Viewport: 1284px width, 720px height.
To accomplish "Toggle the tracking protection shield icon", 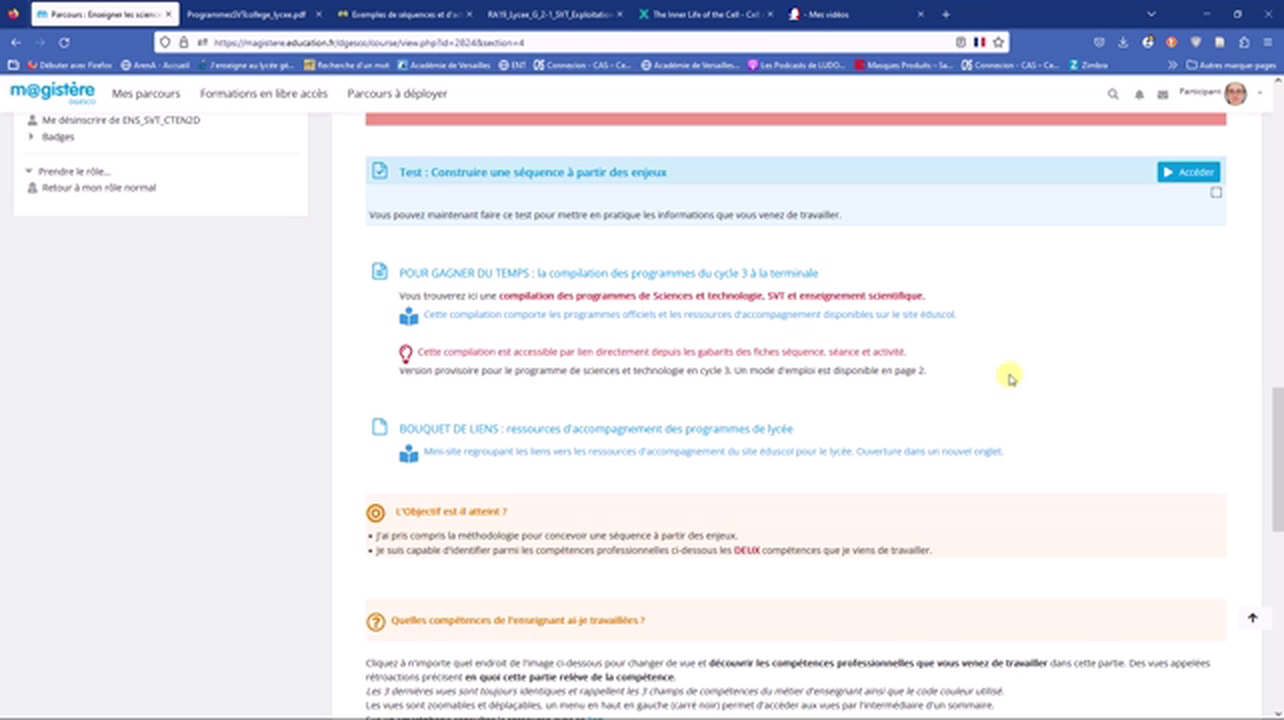I will (165, 42).
